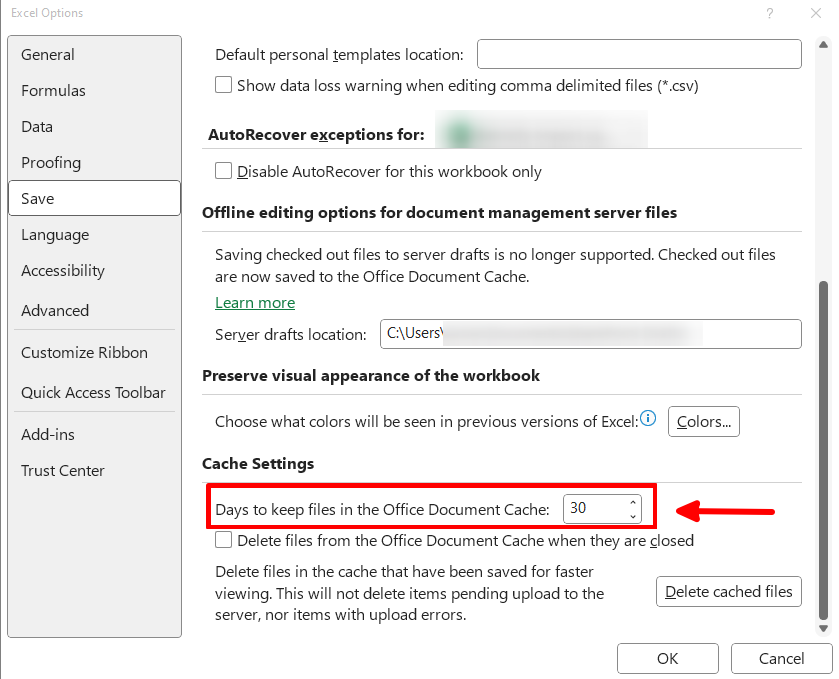Click the up arrow on cache days spinner
839x679 pixels.
pos(634,503)
